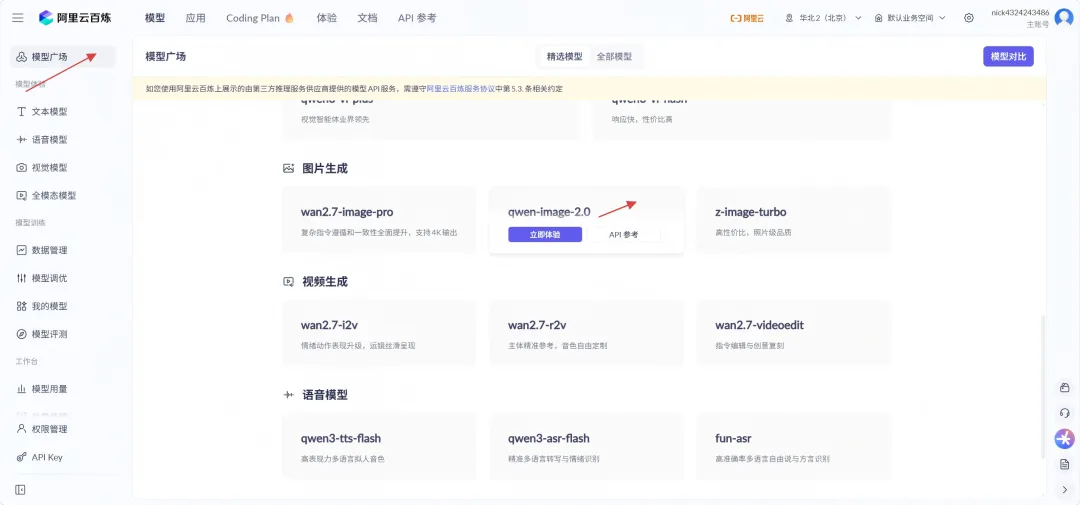Open the 模型 top menu
Viewport: 1080px width, 505px height.
tap(155, 18)
